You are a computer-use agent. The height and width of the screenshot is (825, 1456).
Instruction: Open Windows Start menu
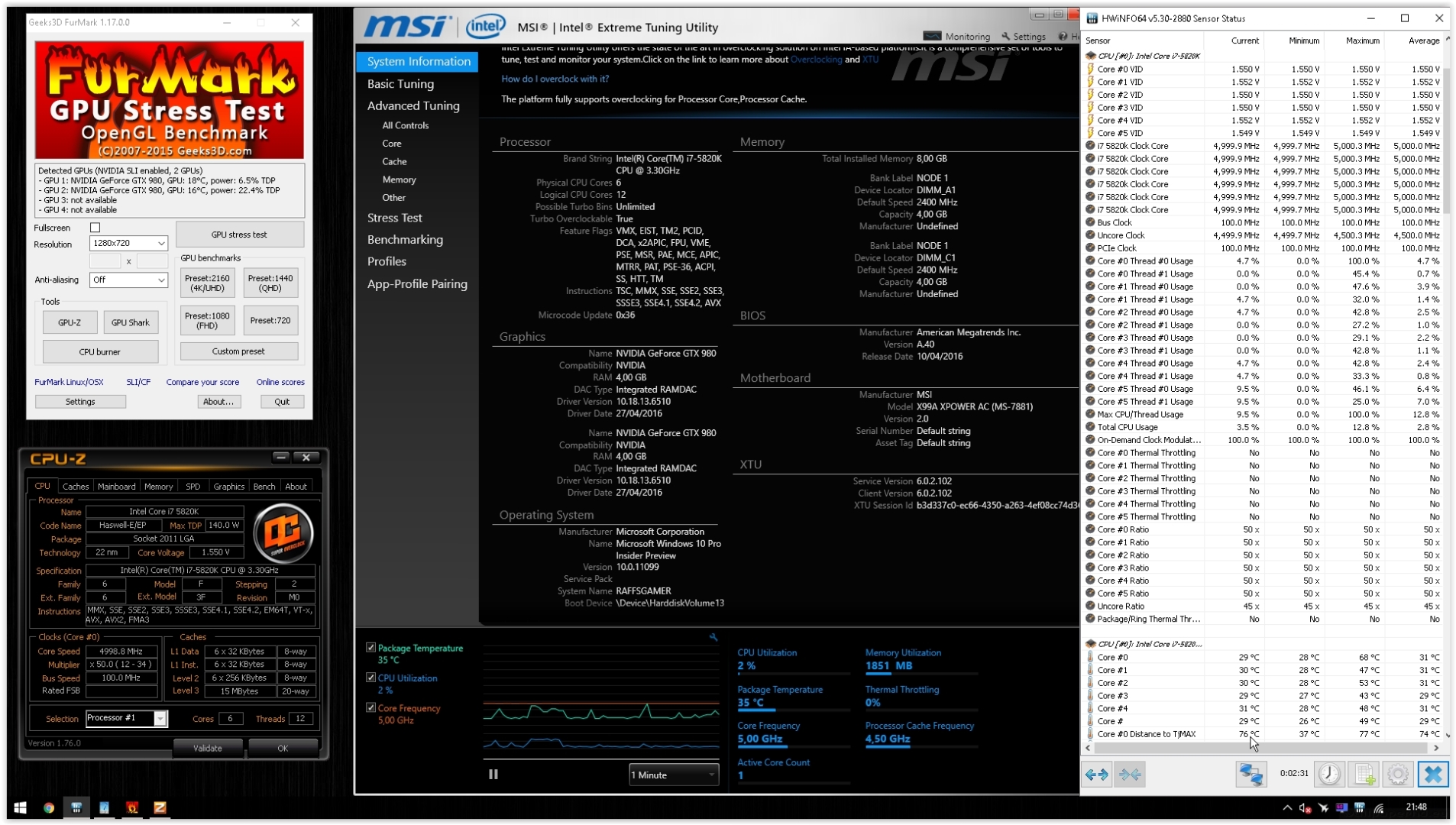tap(21, 807)
